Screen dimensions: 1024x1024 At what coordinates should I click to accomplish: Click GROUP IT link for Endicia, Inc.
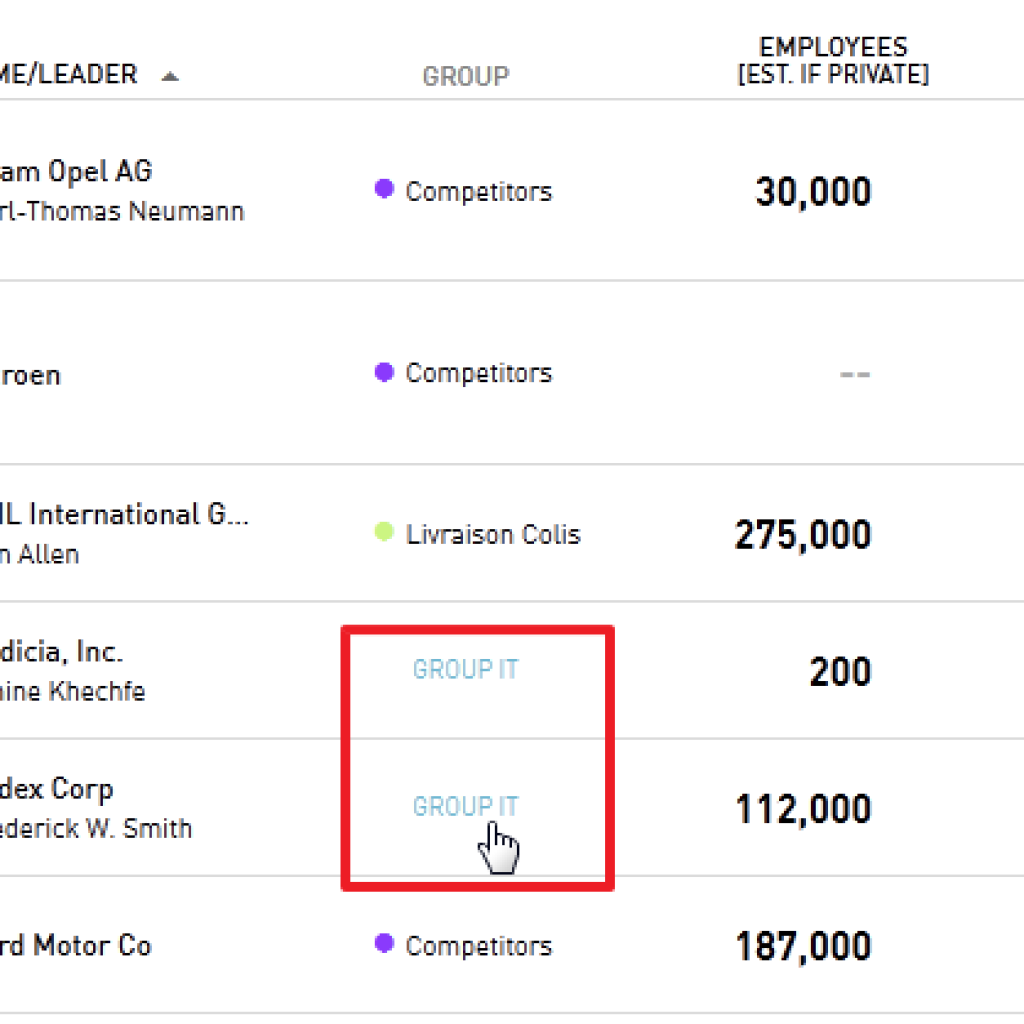point(466,669)
